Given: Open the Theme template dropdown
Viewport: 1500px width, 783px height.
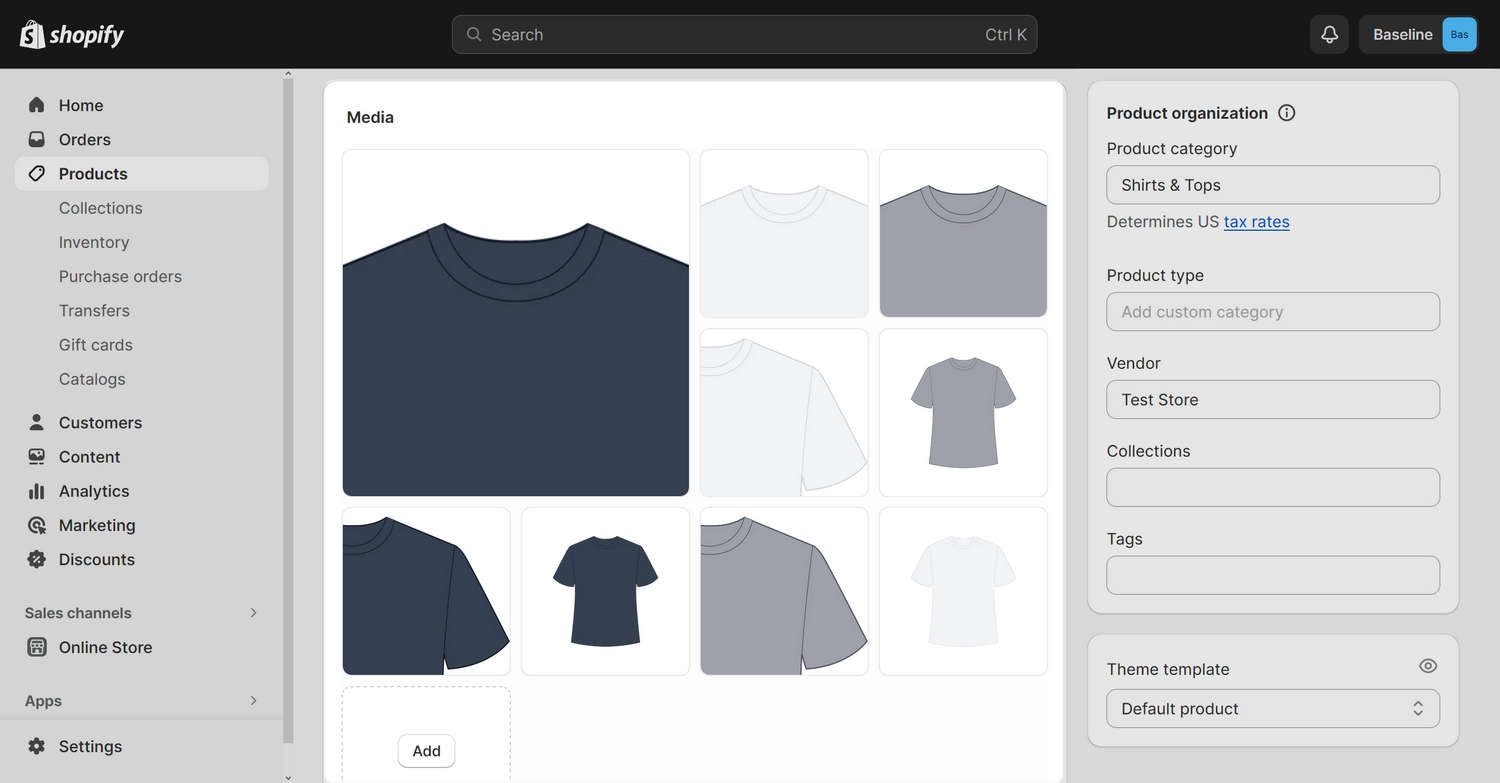Looking at the screenshot, I should pyautogui.click(x=1272, y=708).
